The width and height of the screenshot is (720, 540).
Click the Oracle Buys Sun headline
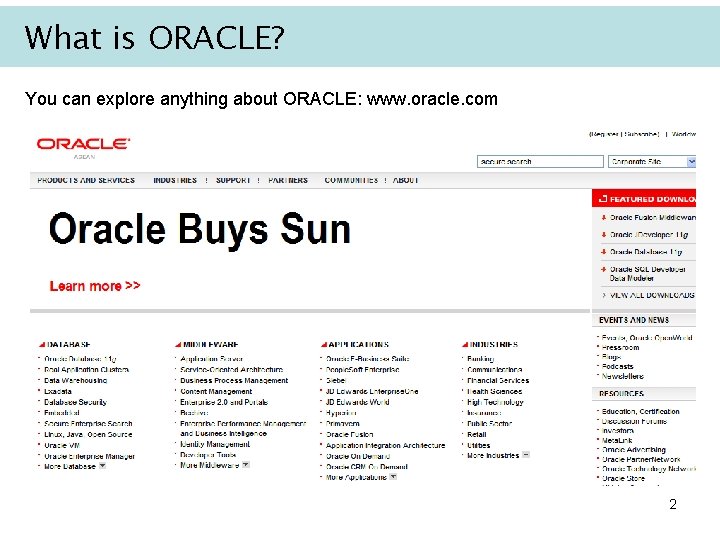point(200,230)
